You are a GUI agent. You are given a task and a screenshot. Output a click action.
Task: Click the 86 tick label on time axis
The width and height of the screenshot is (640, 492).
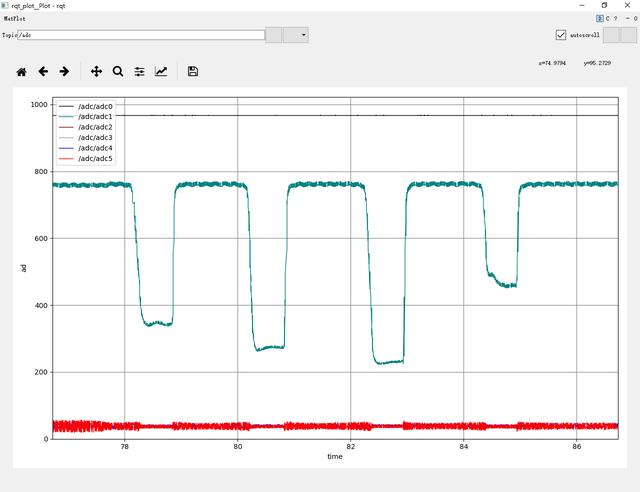576,447
